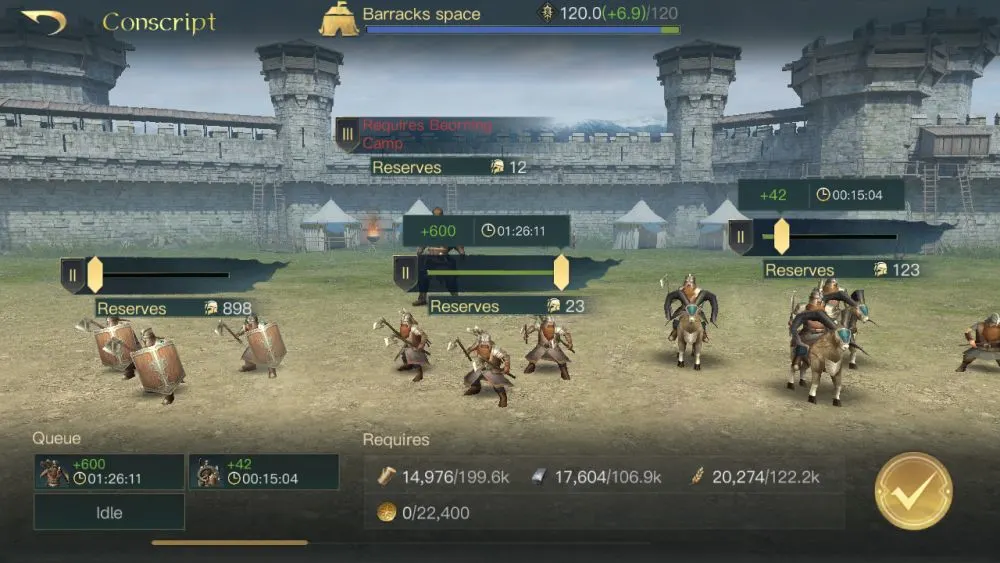
Task: Tap the Barracks tent icon
Action: click(339, 19)
